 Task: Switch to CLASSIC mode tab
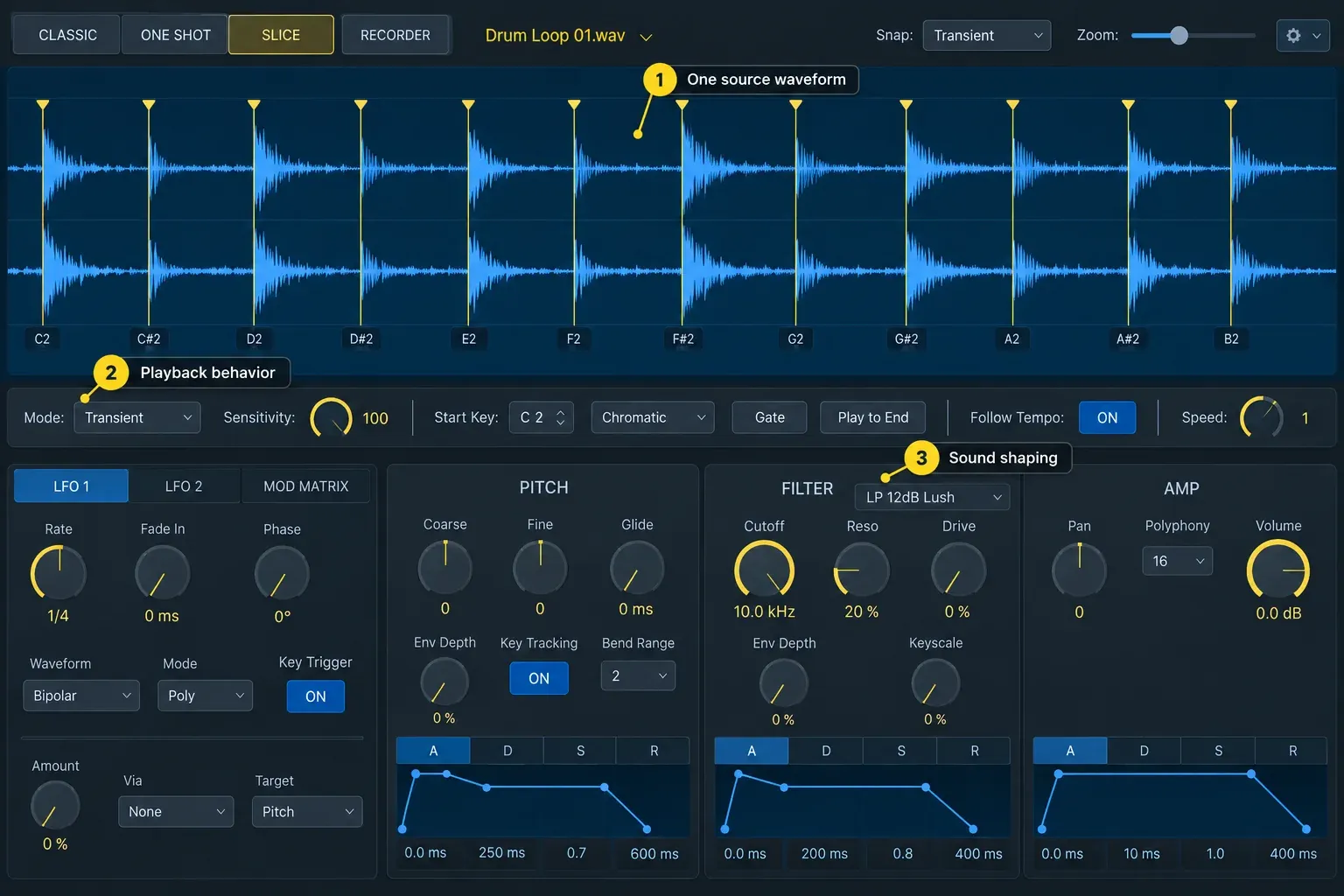[x=67, y=35]
